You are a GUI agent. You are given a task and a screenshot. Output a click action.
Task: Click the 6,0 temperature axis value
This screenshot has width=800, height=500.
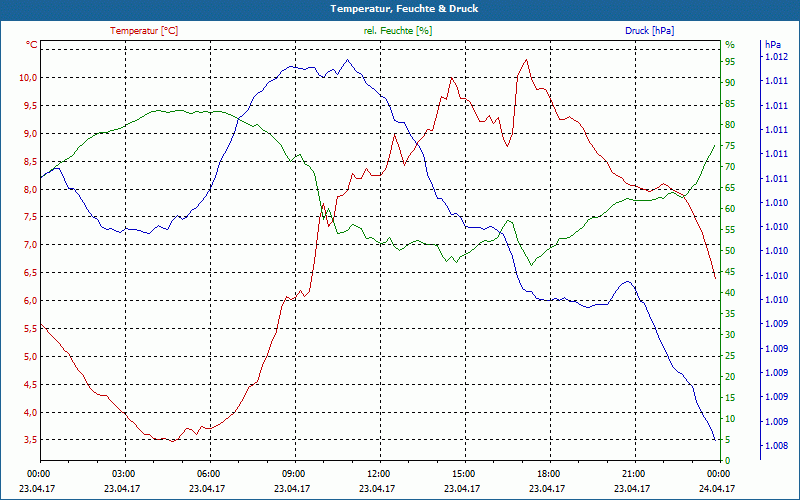point(30,301)
